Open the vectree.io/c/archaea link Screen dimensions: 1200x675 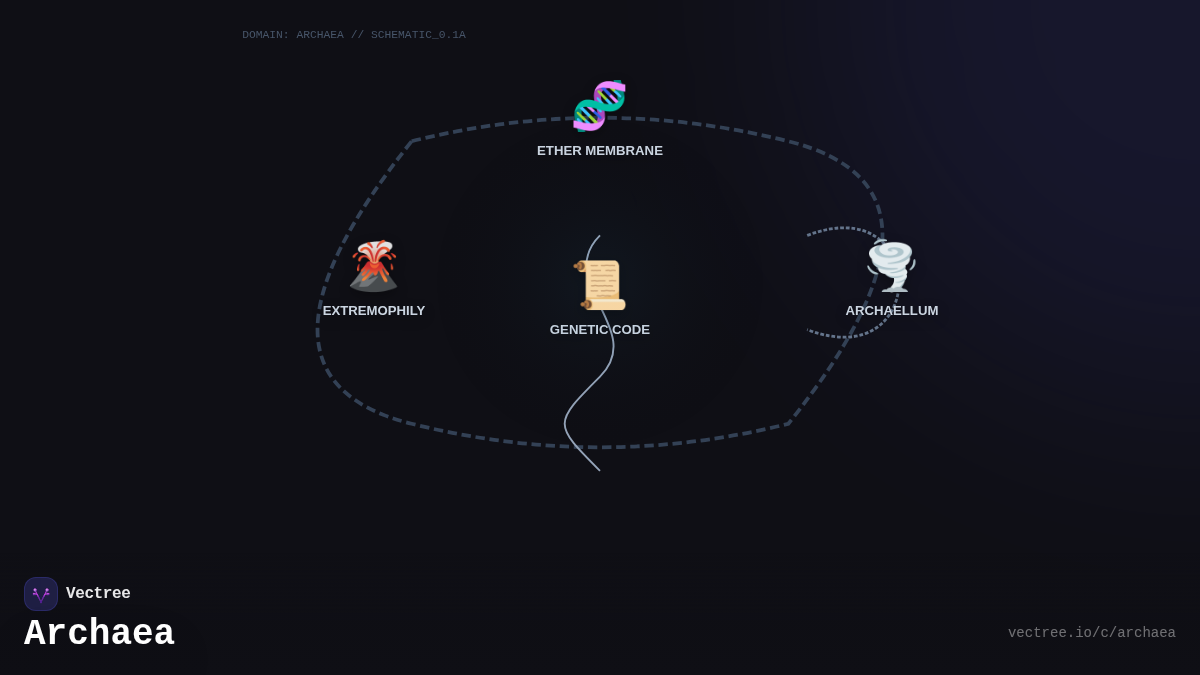click(1091, 633)
